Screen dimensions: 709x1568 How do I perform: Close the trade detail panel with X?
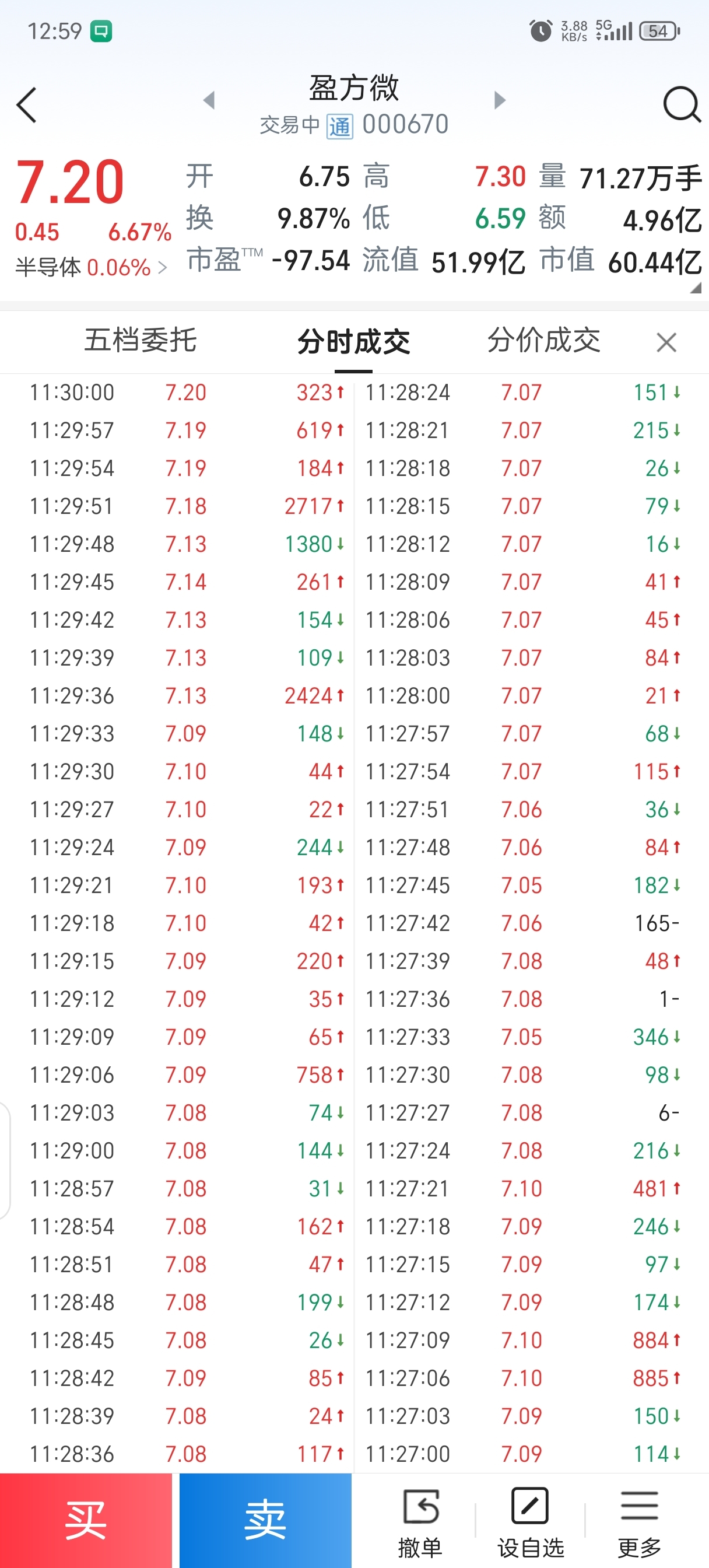666,342
